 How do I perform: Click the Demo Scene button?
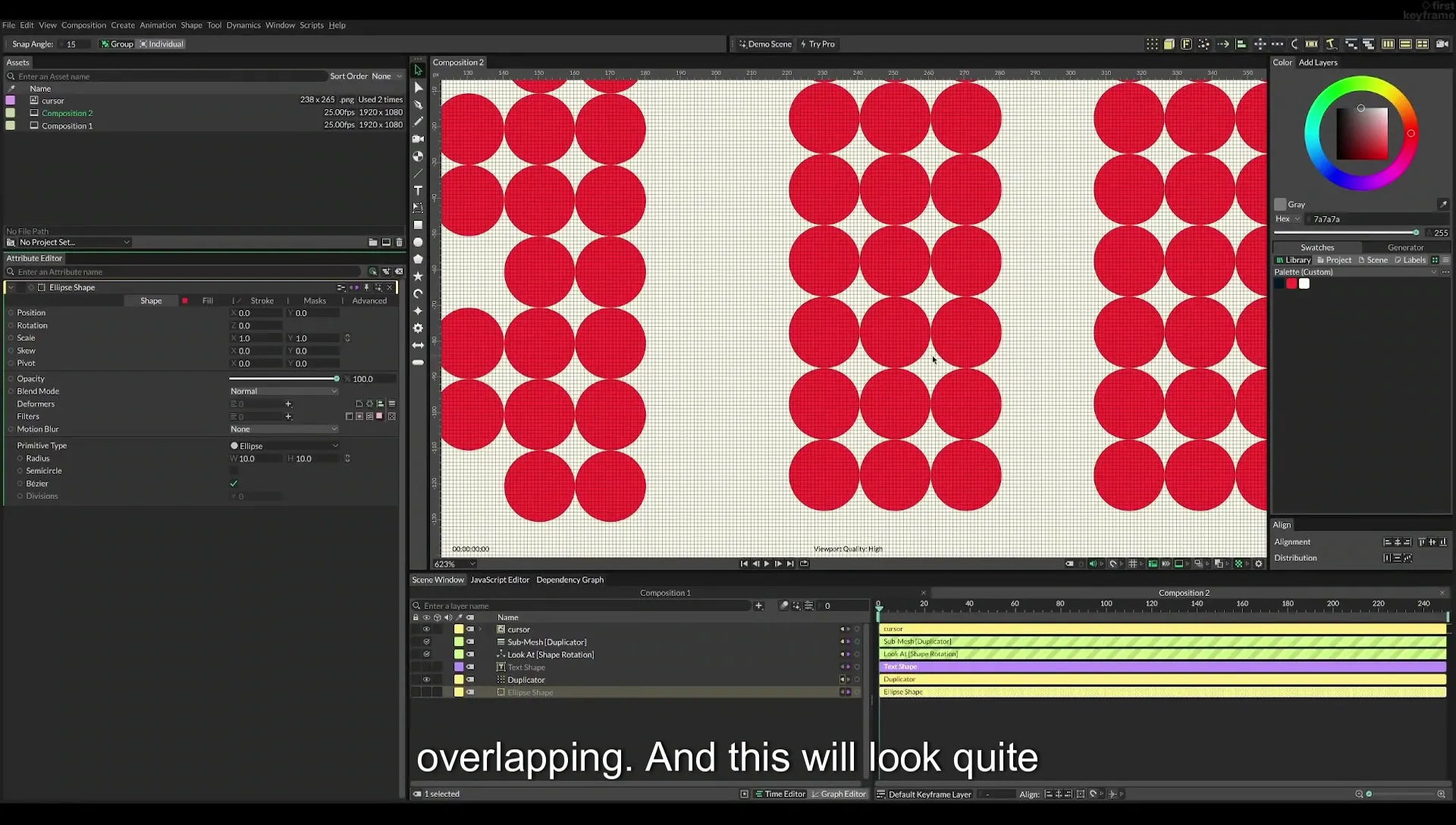click(x=765, y=44)
